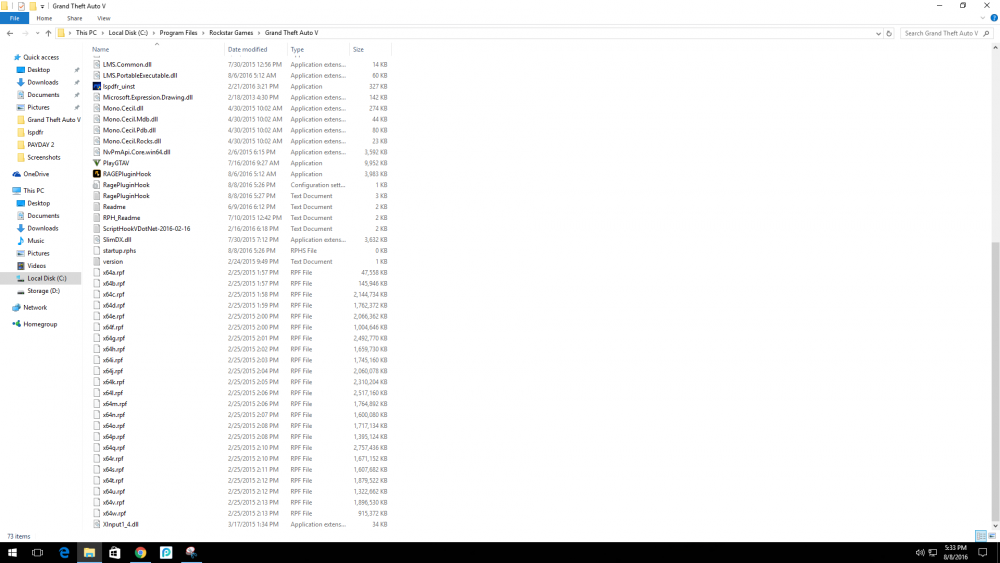This screenshot has width=1000, height=563.
Task: Select the lspdfr_uinst application icon
Action: 97,86
